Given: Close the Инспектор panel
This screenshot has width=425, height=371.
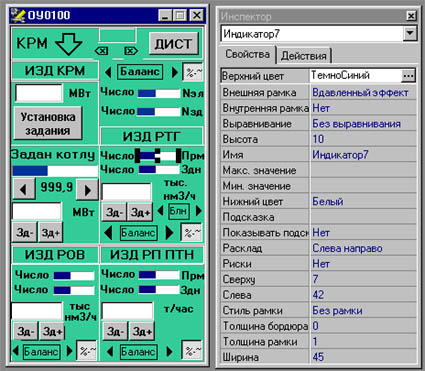Looking at the screenshot, I should tap(411, 16).
